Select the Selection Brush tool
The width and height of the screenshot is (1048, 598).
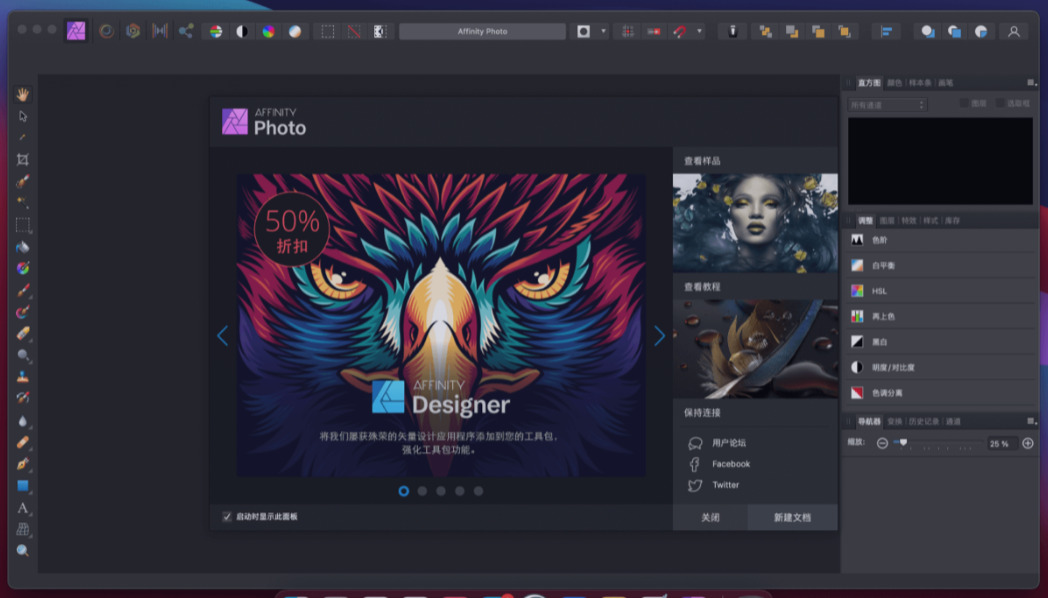point(23,181)
